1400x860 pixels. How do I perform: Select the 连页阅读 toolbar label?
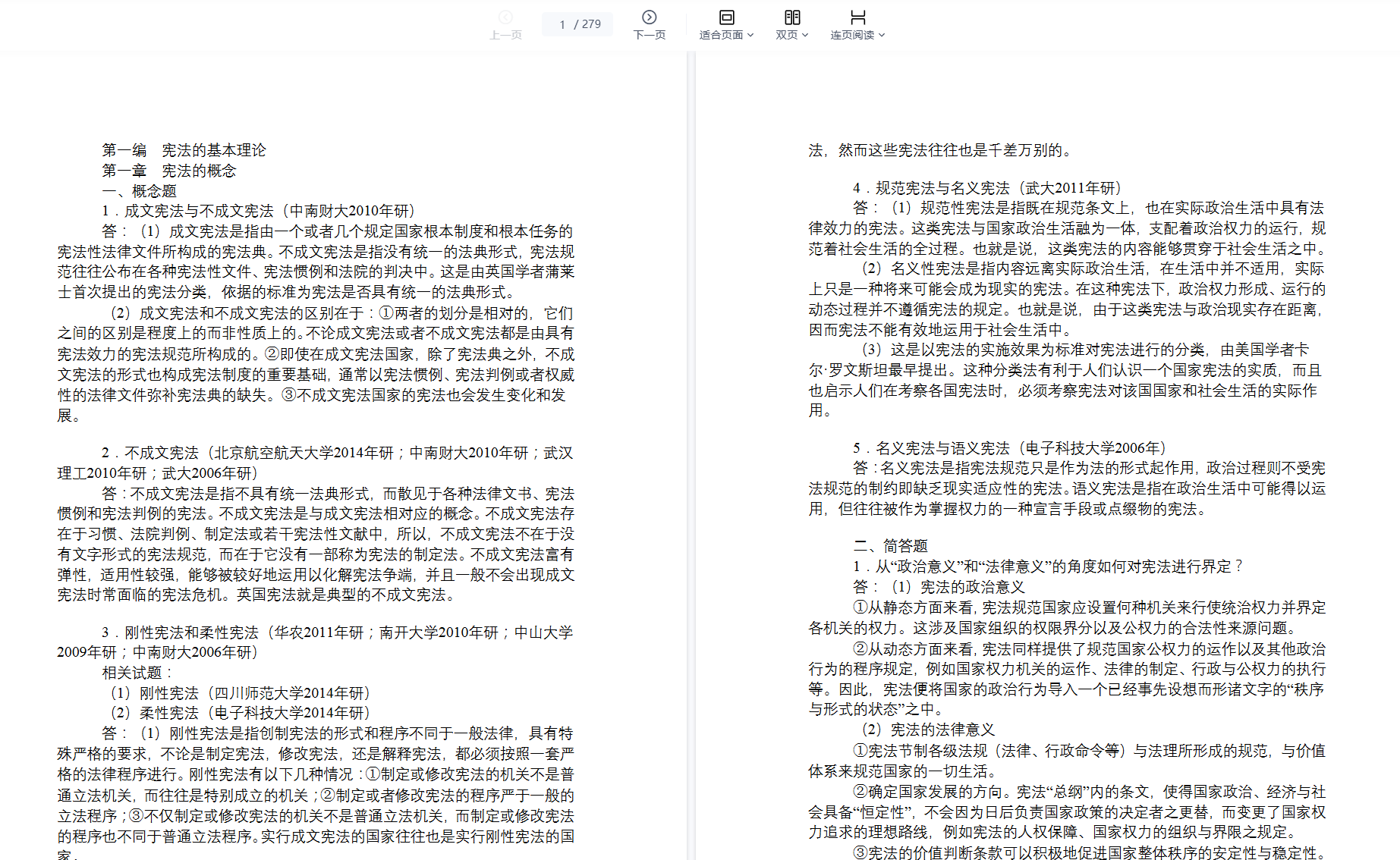point(852,35)
